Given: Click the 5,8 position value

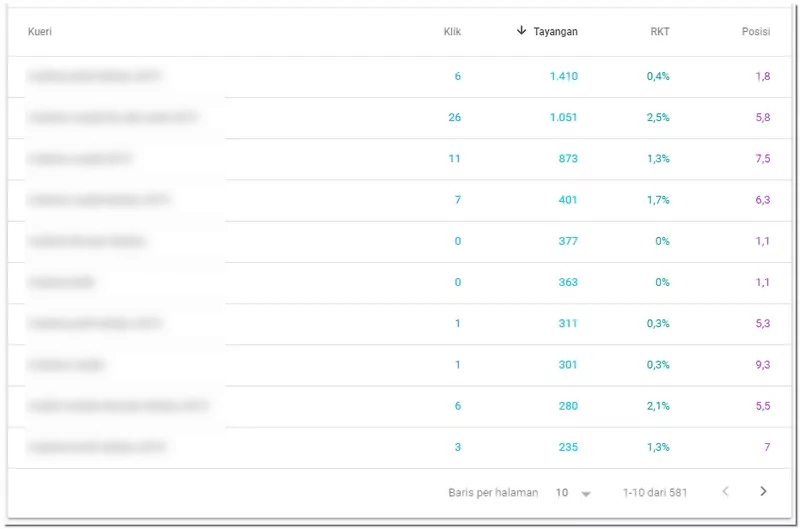Looking at the screenshot, I should pyautogui.click(x=763, y=117).
